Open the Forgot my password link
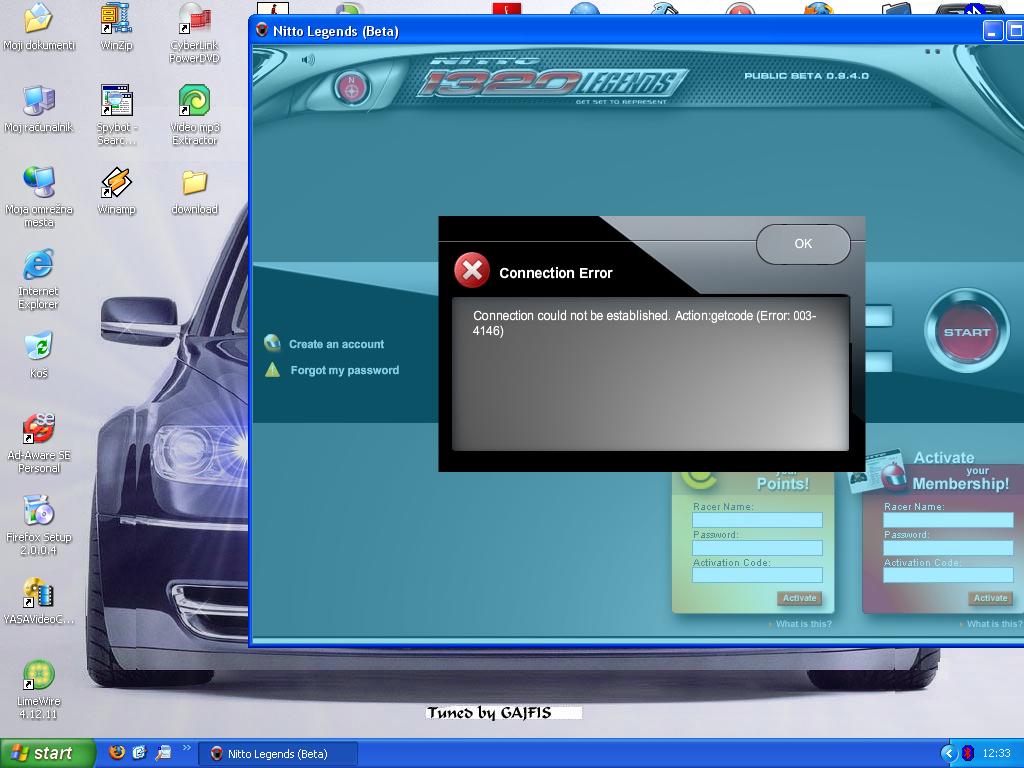This screenshot has width=1024, height=768. pos(344,370)
